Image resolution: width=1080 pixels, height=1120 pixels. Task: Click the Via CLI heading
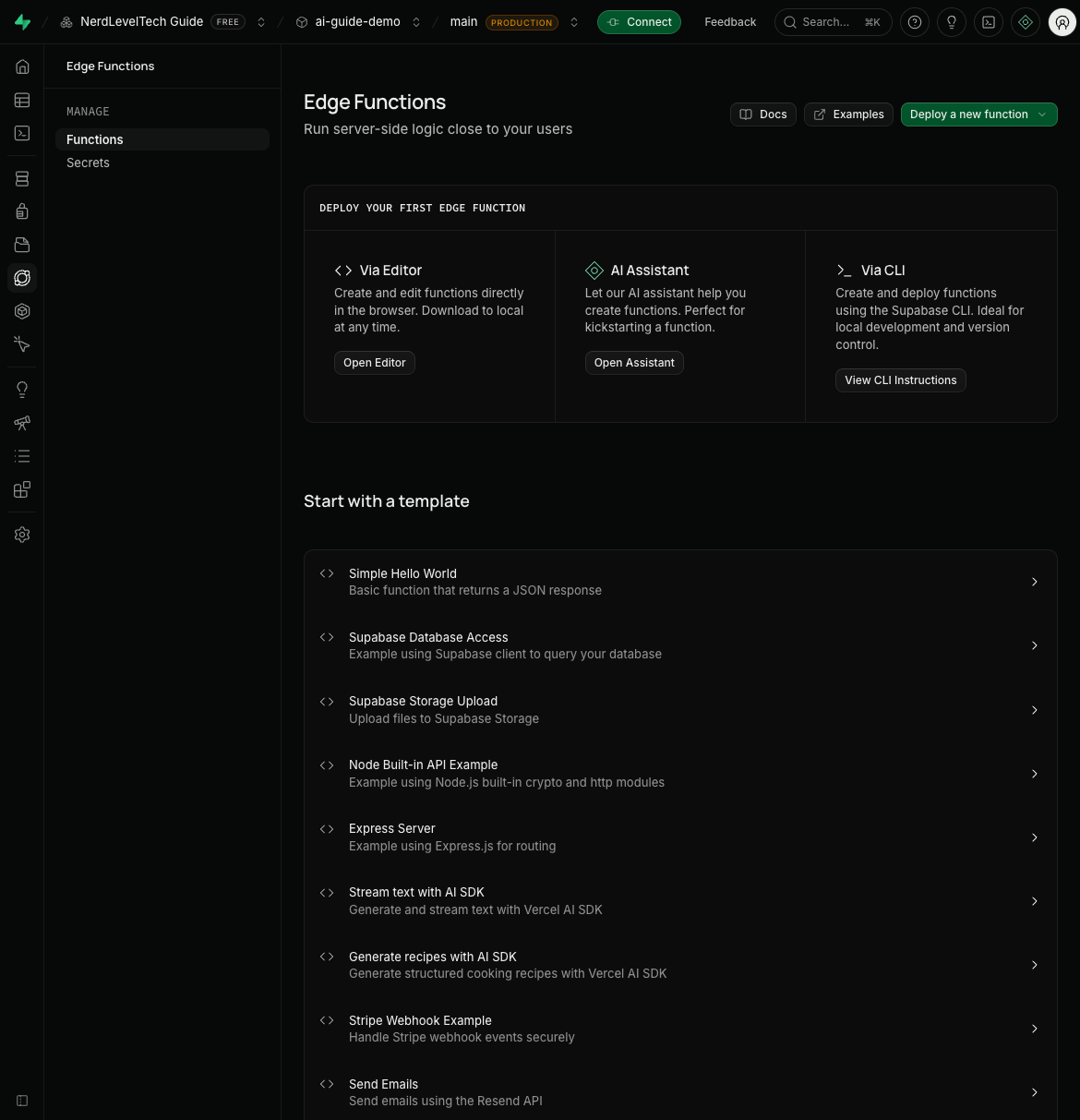pos(883,271)
